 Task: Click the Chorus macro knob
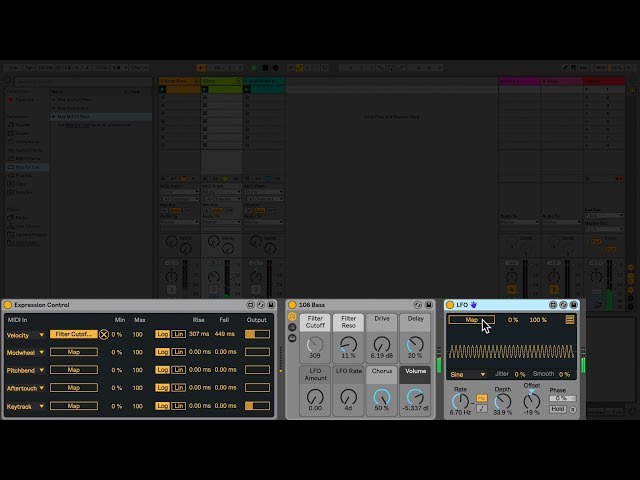(x=382, y=397)
